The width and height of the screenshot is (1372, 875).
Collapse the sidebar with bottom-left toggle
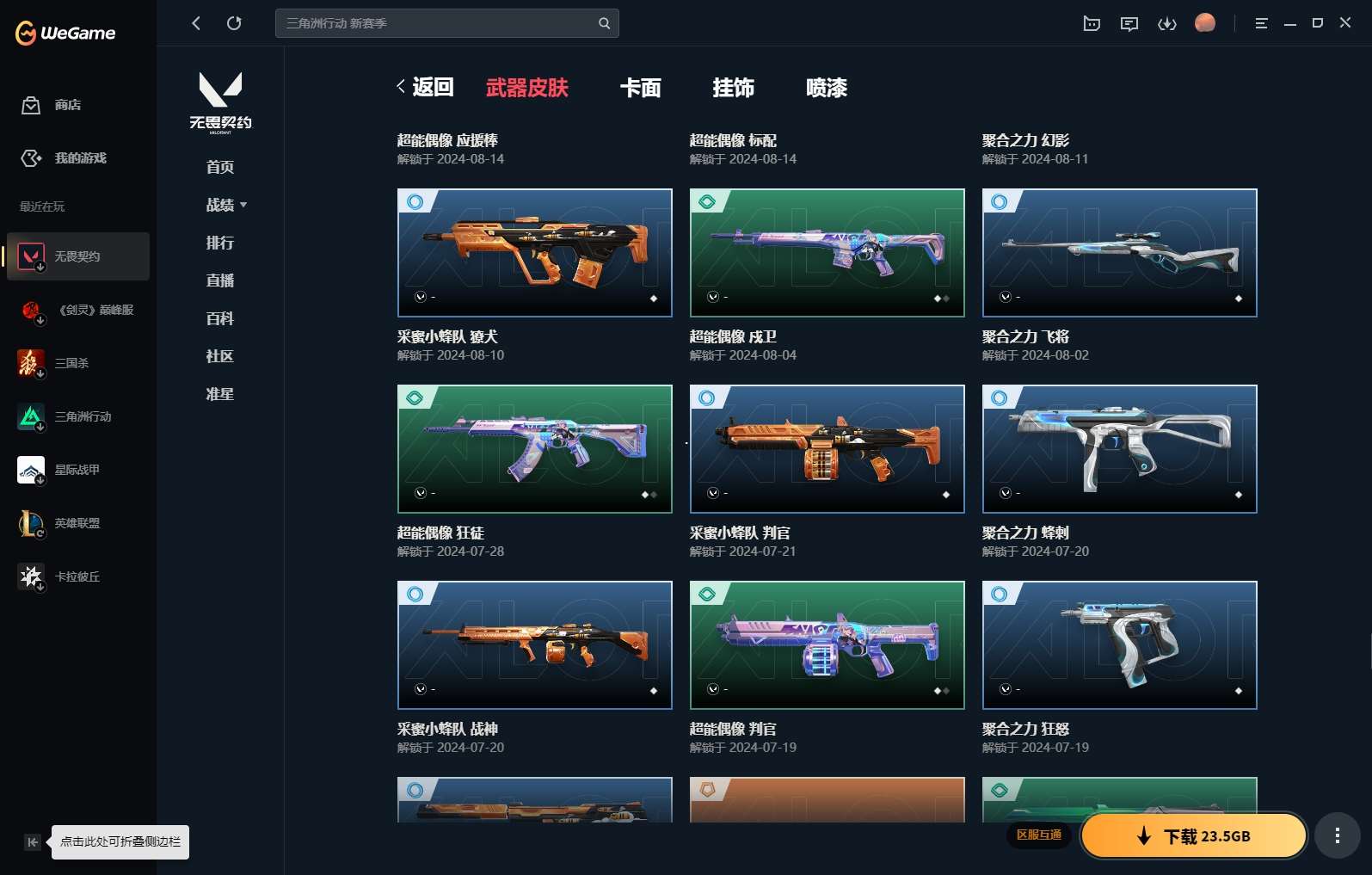tap(32, 842)
